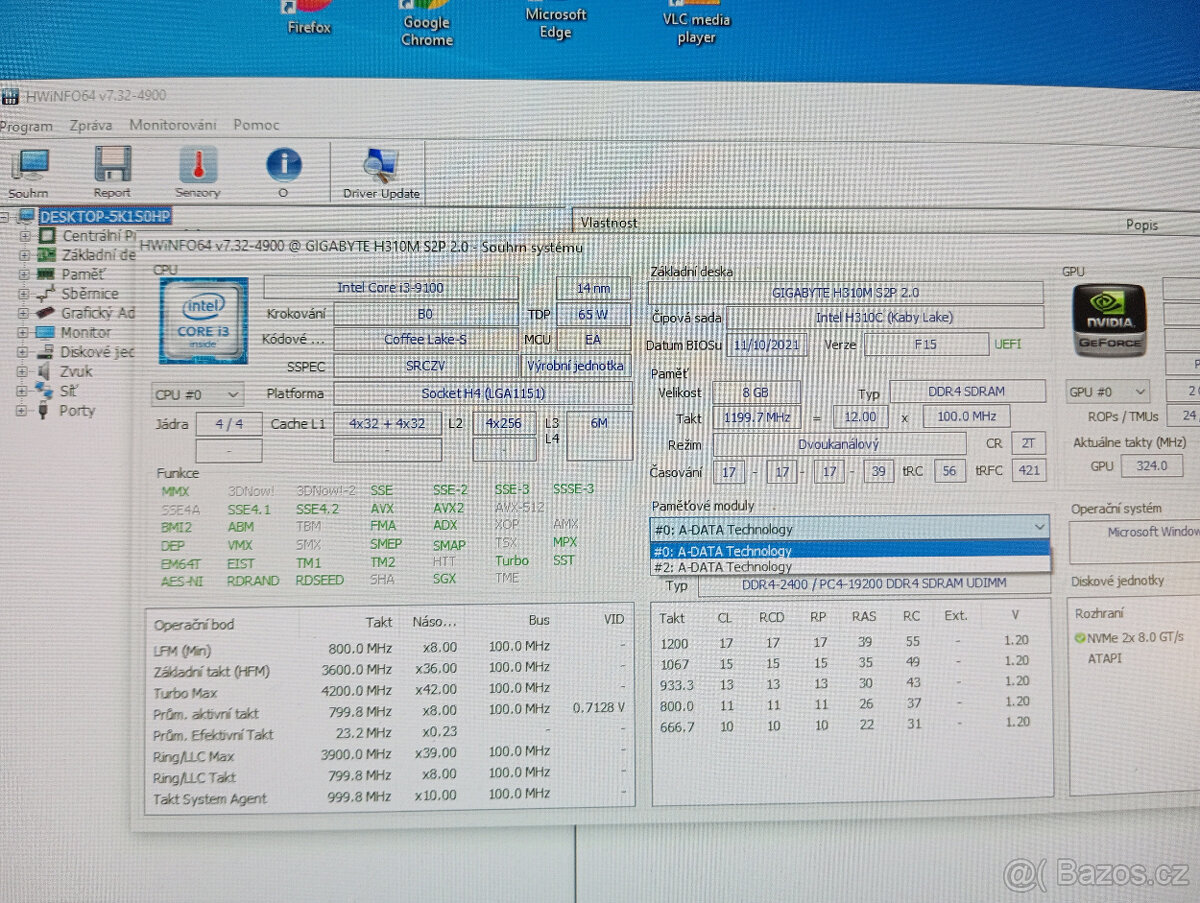Open Senzory thermometer toolbar icon

point(198,164)
